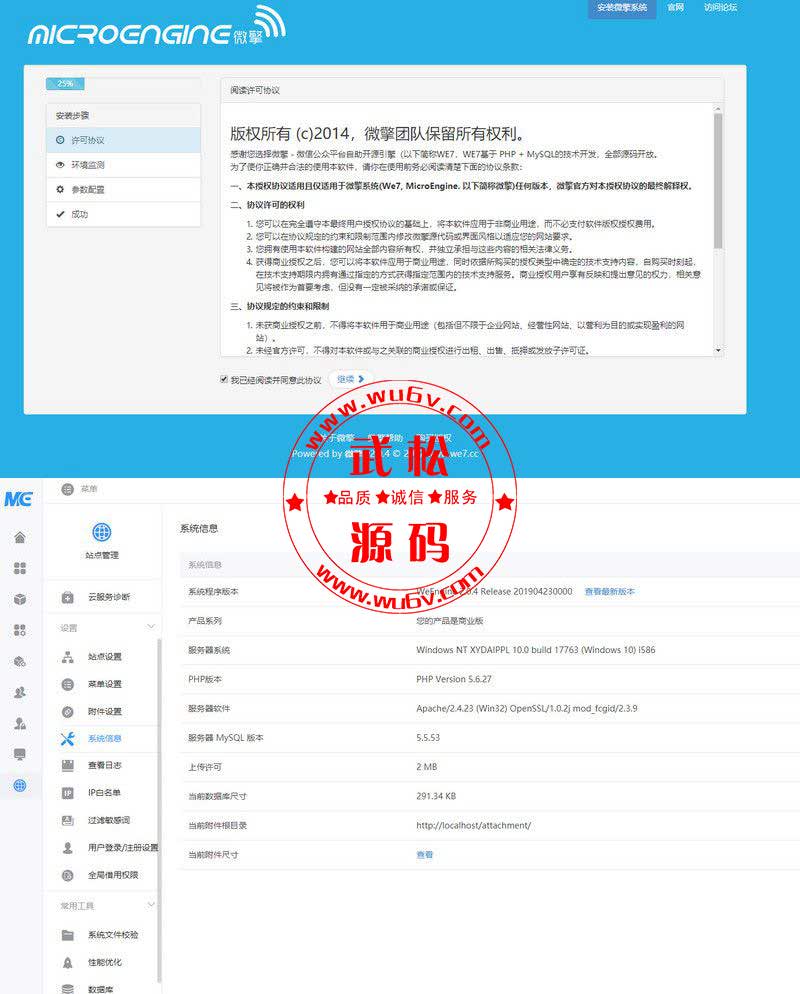Screen dimensions: 800x994
Task: Select the 成功 install step
Action: point(124,214)
